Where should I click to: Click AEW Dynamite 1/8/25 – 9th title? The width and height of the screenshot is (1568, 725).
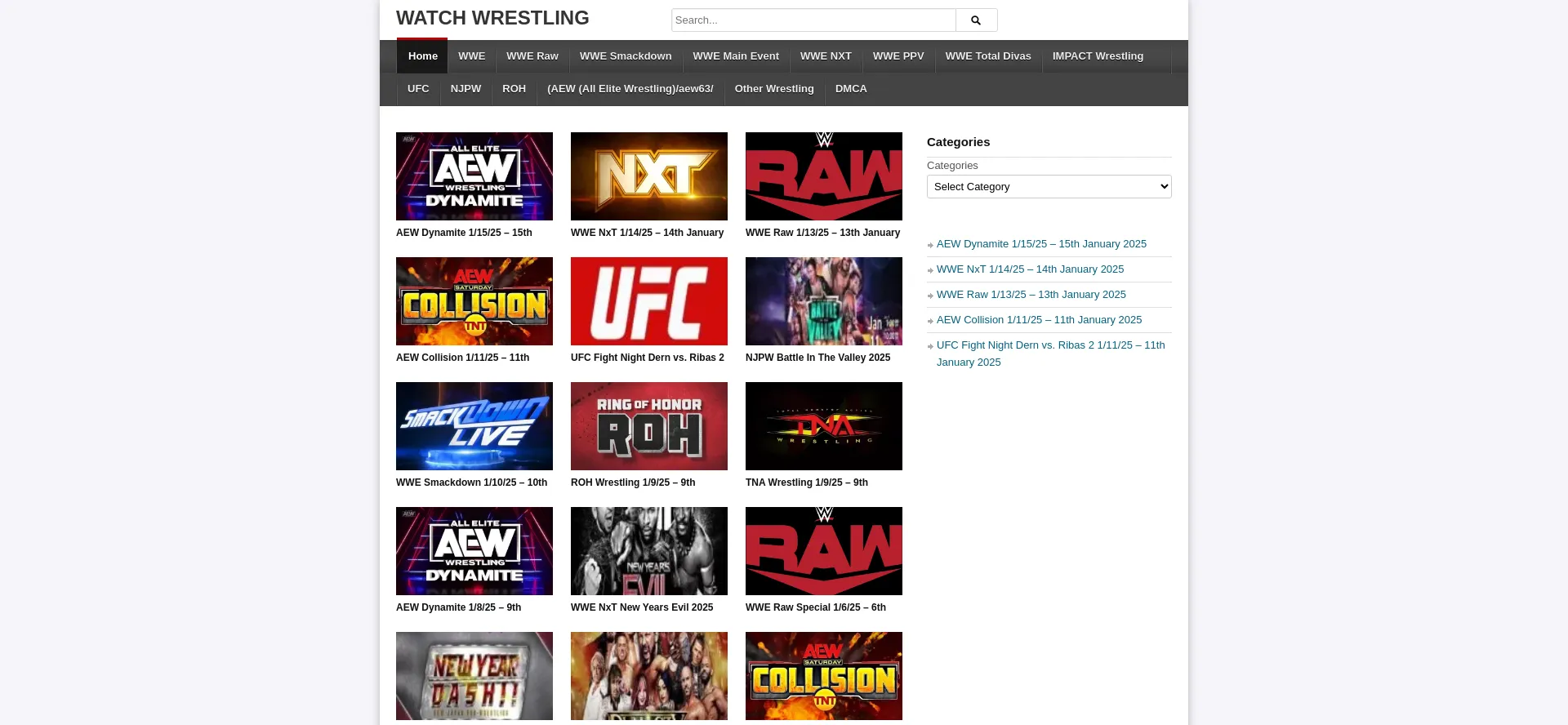point(458,607)
